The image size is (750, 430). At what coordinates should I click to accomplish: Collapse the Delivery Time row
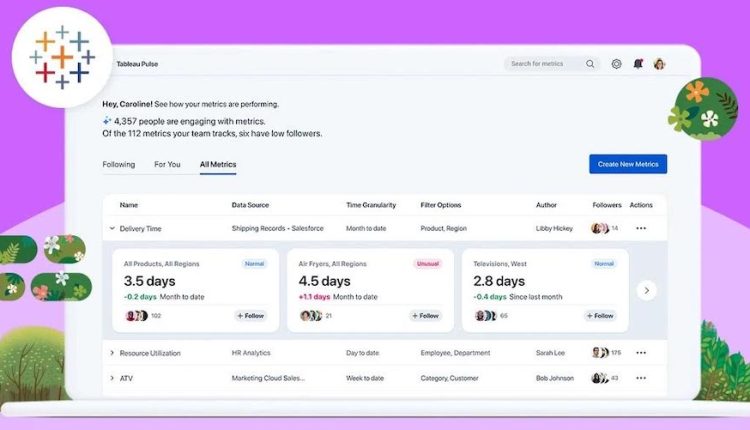[x=112, y=228]
